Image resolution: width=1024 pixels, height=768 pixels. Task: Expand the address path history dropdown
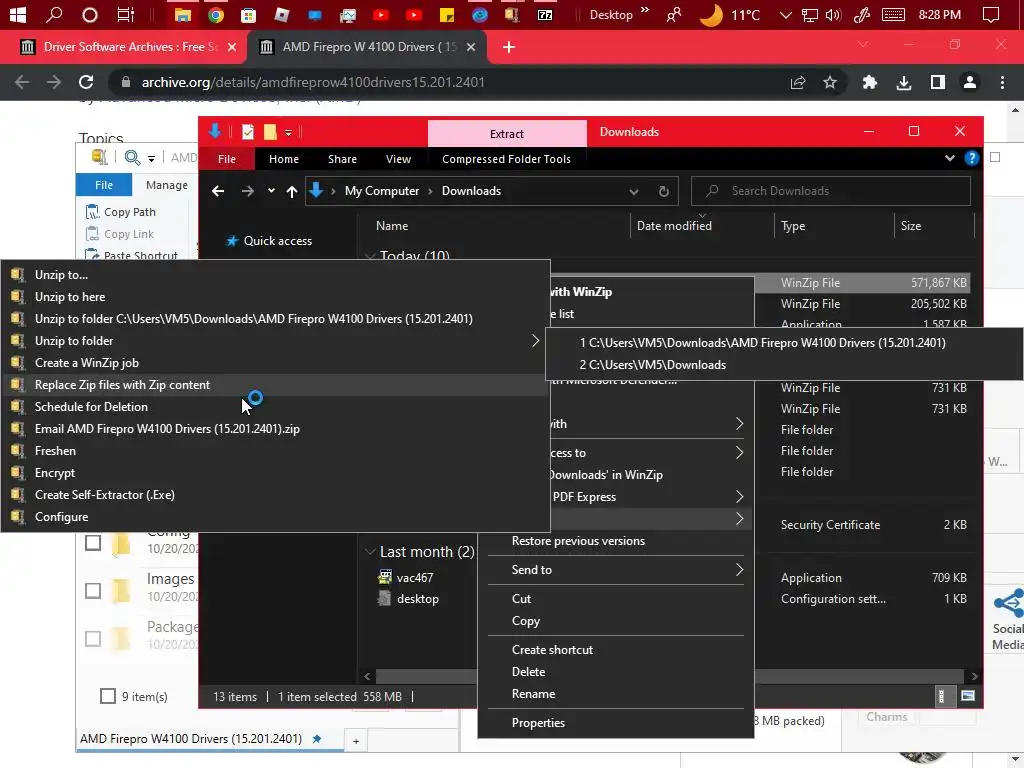point(633,191)
